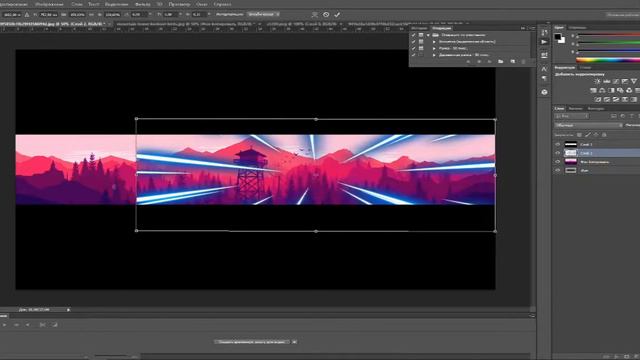Add a Curves adjustment layer

click(616, 81)
